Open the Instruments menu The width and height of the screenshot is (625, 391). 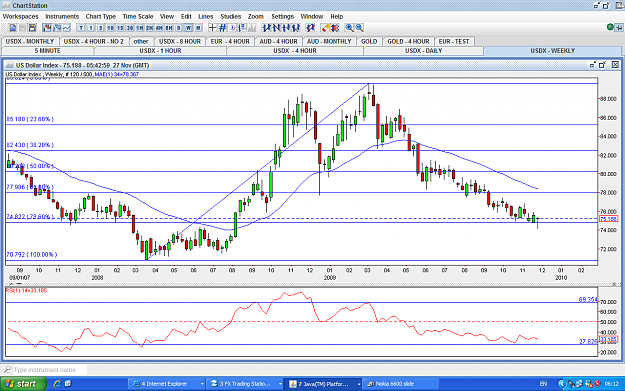coord(62,16)
